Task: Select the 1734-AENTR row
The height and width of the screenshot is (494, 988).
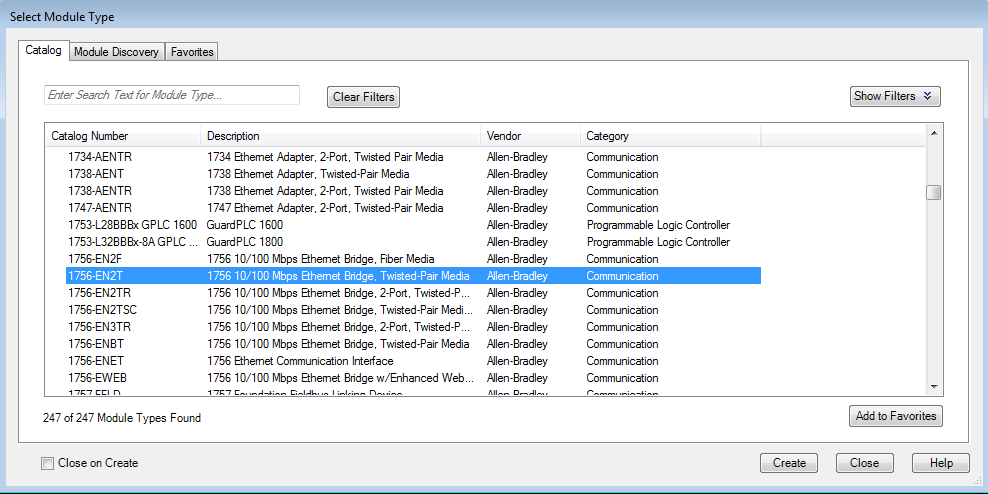Action: pyautogui.click(x=413, y=157)
